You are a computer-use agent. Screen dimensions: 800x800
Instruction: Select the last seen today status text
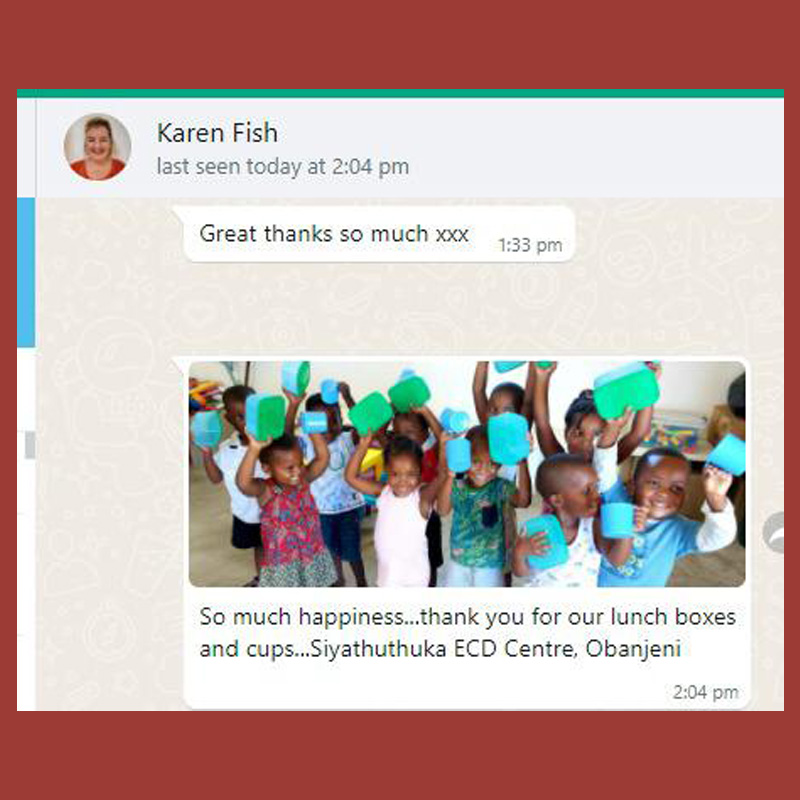click(283, 167)
